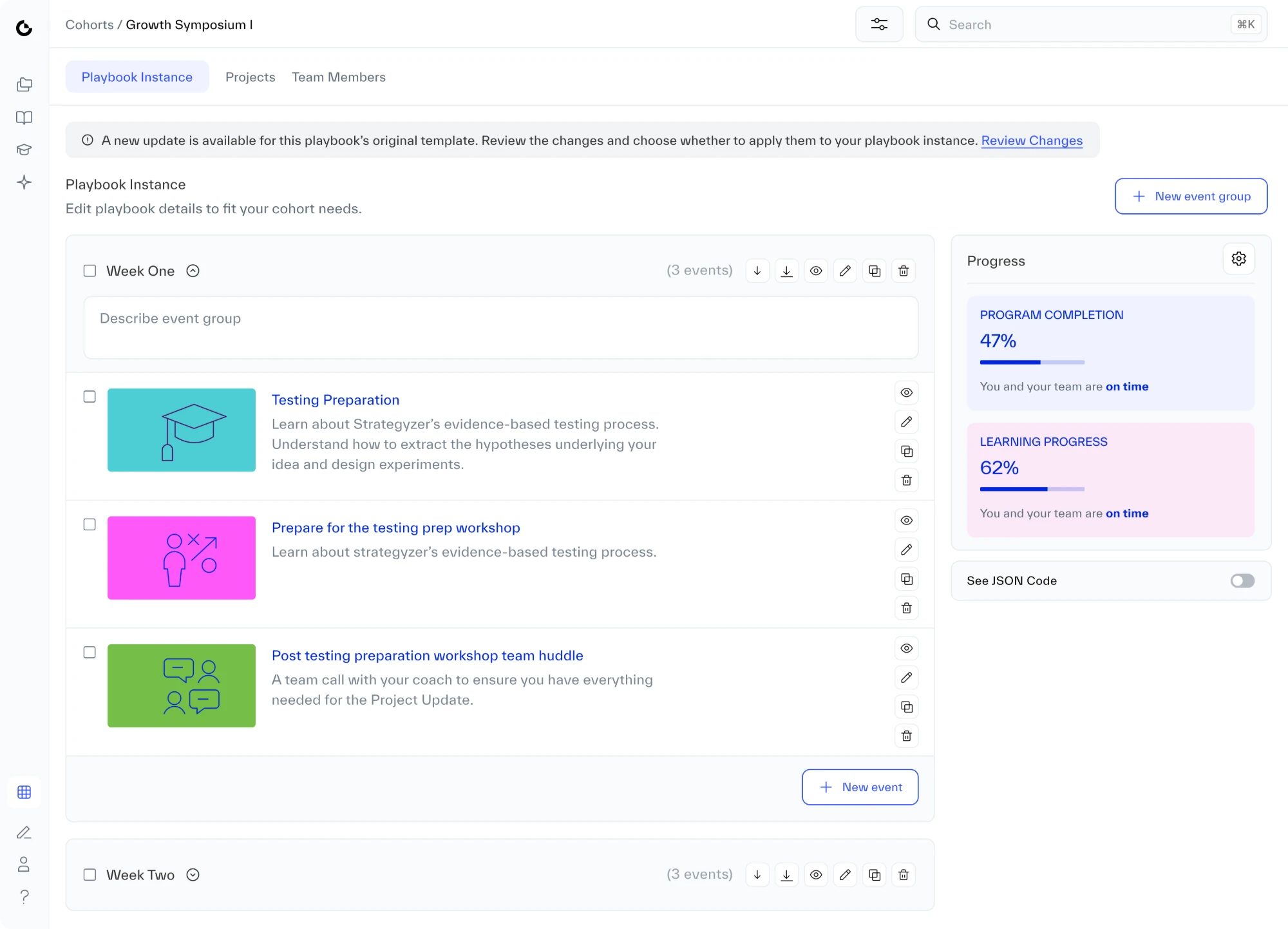Edit Prepare for the testing prep workshop event

[x=906, y=550]
